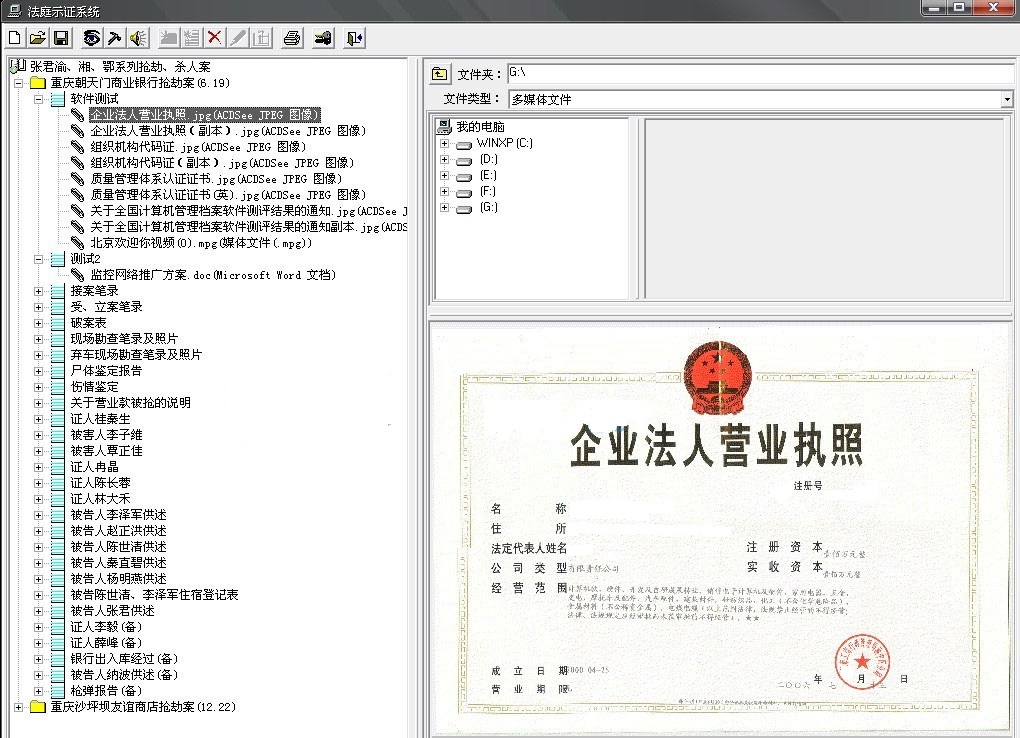Click the new document toolbar icon
Image resolution: width=1020 pixels, height=738 pixels.
click(14, 38)
